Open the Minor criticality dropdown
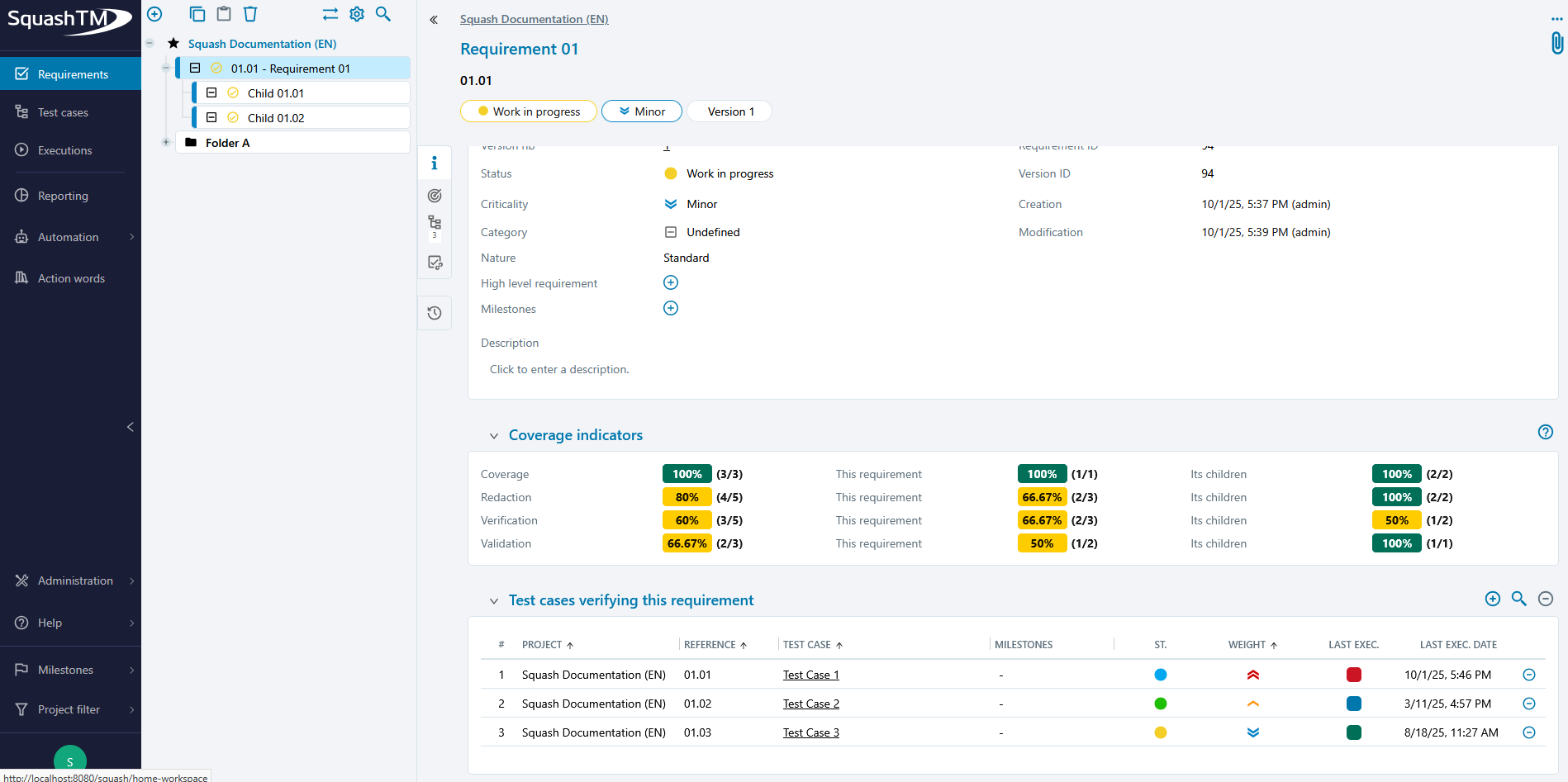Screen dimensions: 1568x782 [x=641, y=111]
